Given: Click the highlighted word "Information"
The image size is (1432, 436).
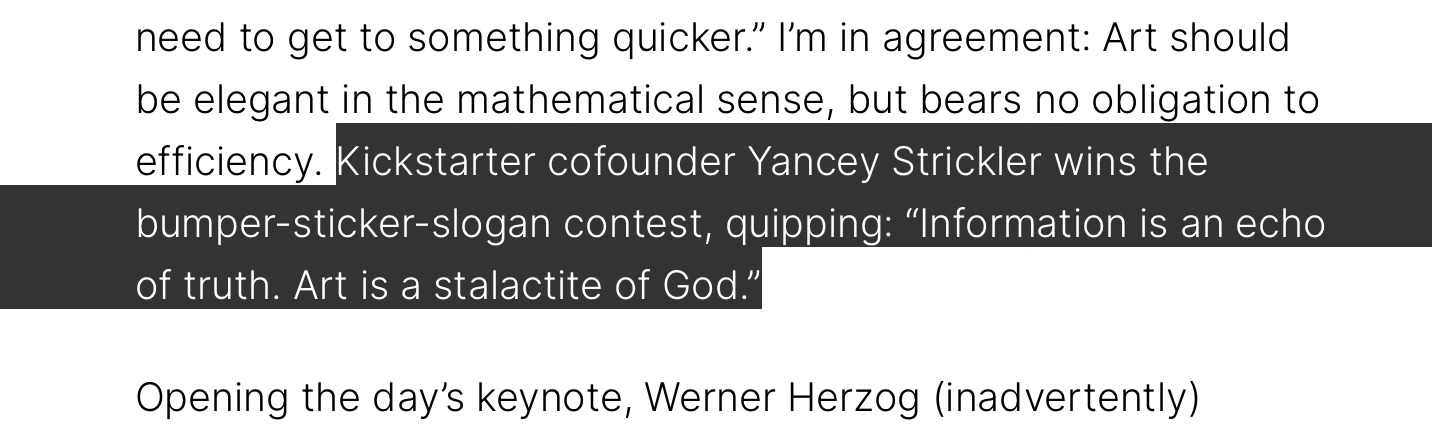Looking at the screenshot, I should tap(1020, 224).
